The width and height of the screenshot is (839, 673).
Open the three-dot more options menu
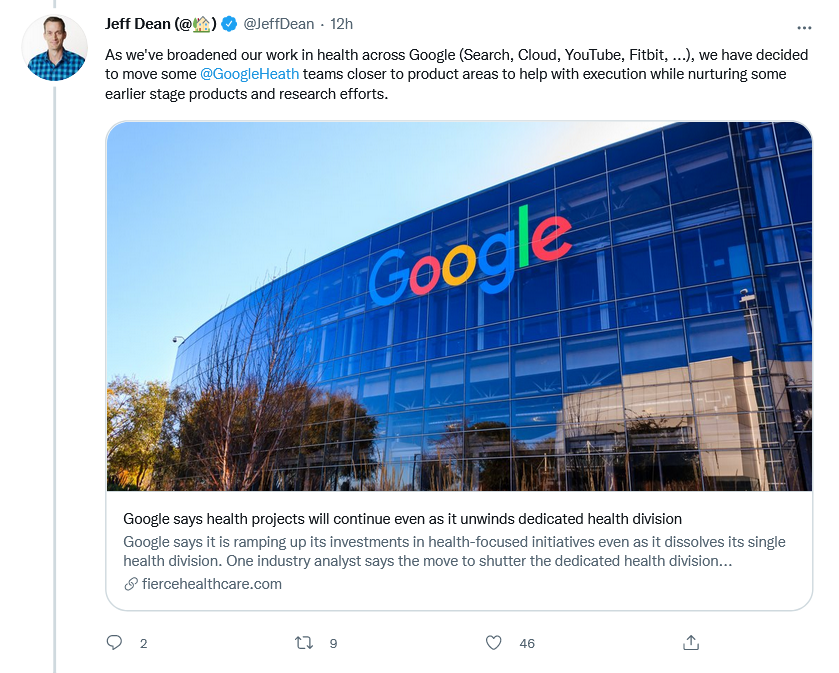(804, 27)
